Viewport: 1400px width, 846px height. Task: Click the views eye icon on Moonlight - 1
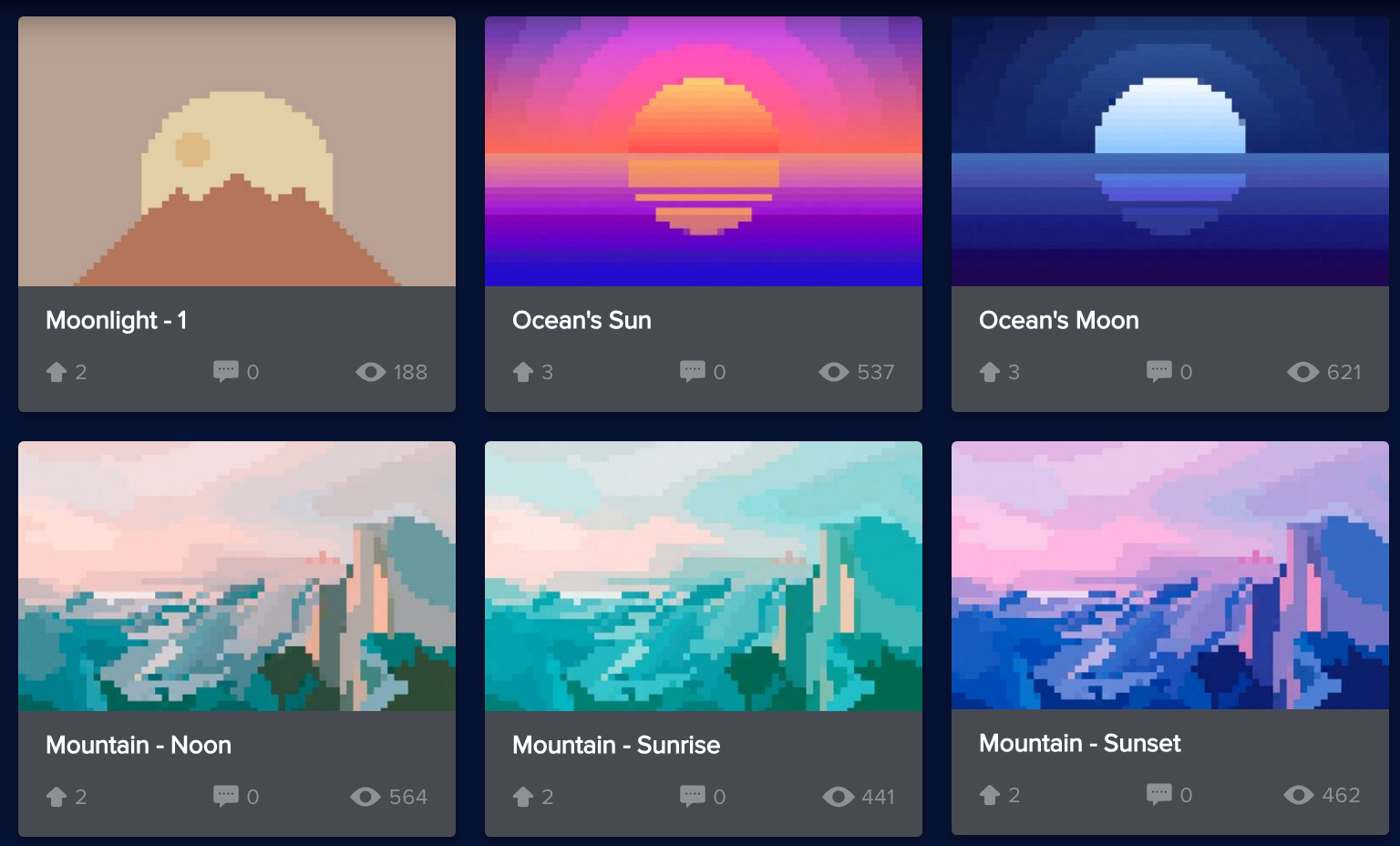coord(371,372)
